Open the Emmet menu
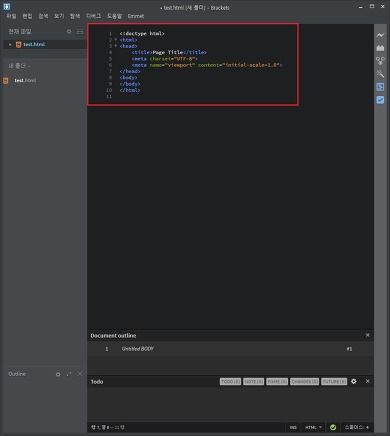 [136, 16]
